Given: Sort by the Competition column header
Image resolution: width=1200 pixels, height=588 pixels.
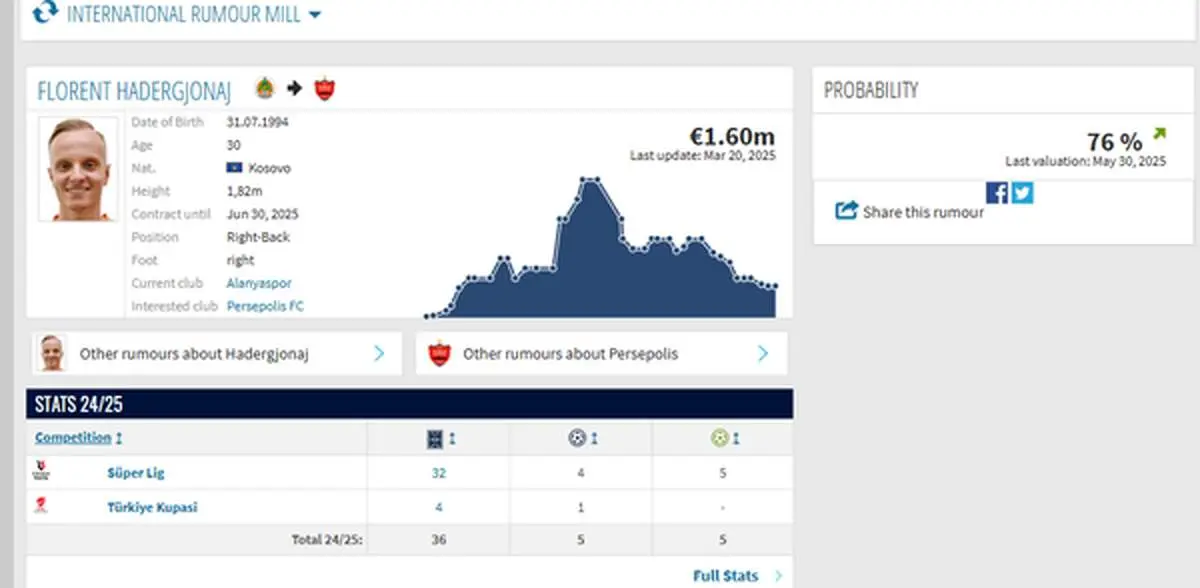Looking at the screenshot, I should tap(73, 438).
